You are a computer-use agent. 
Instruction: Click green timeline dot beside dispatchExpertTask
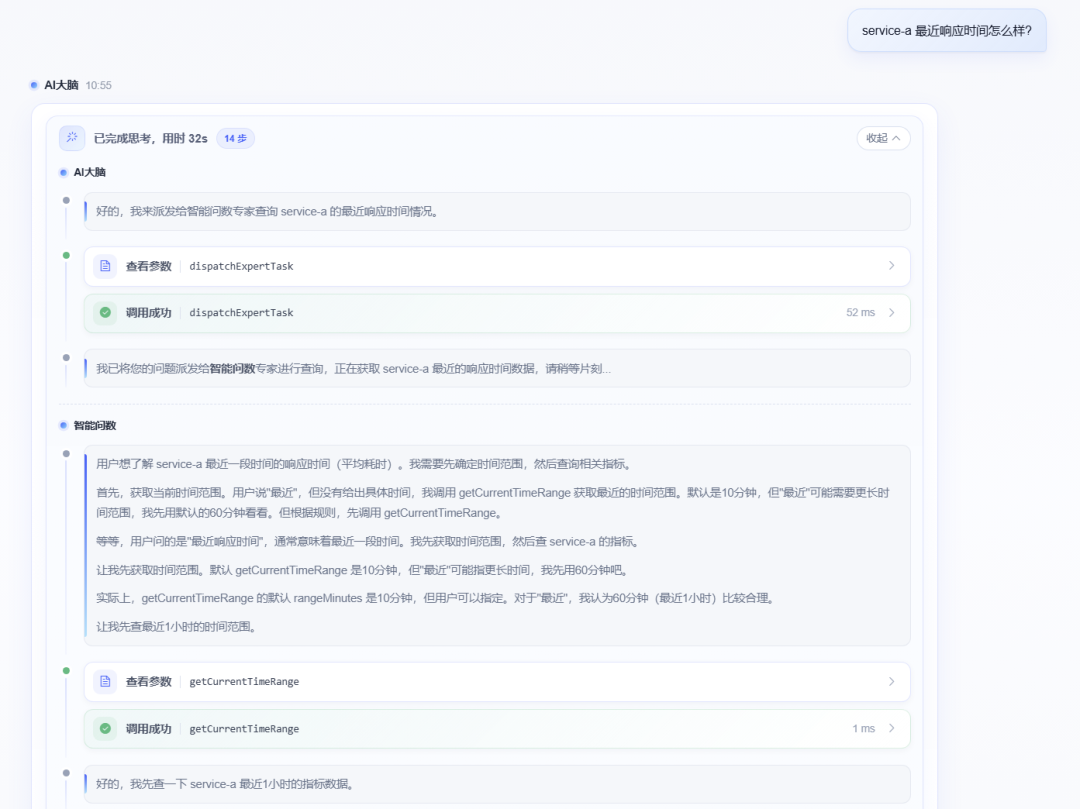coord(66,255)
